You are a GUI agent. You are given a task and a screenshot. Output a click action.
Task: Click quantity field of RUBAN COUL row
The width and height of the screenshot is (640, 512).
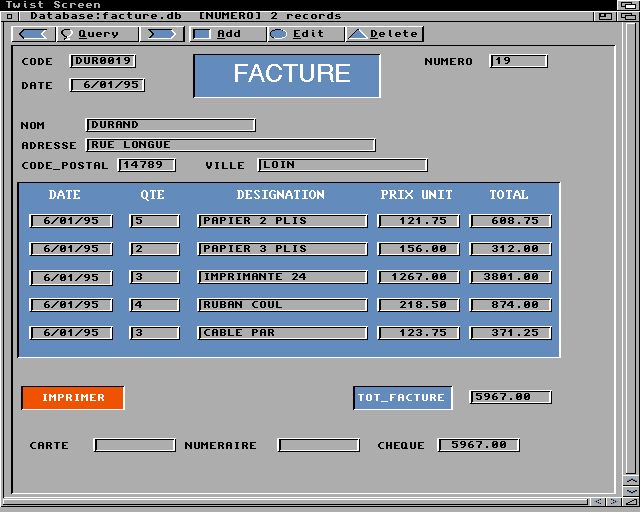point(155,305)
